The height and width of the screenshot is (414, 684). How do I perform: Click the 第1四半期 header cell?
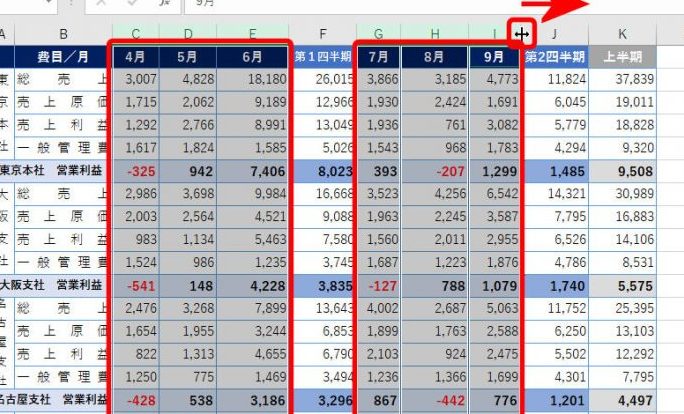(x=323, y=57)
